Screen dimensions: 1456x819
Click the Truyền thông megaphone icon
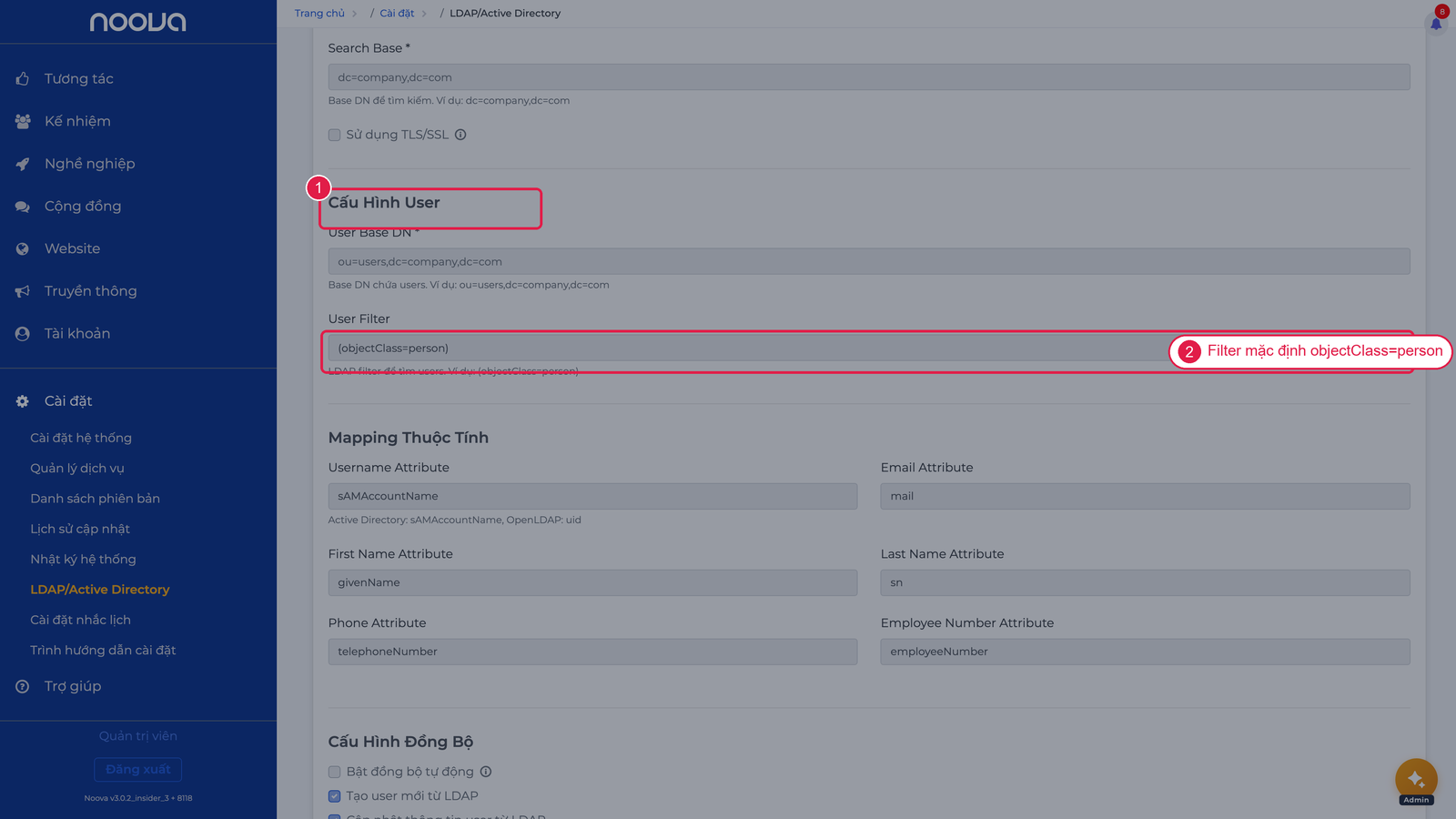click(x=23, y=291)
